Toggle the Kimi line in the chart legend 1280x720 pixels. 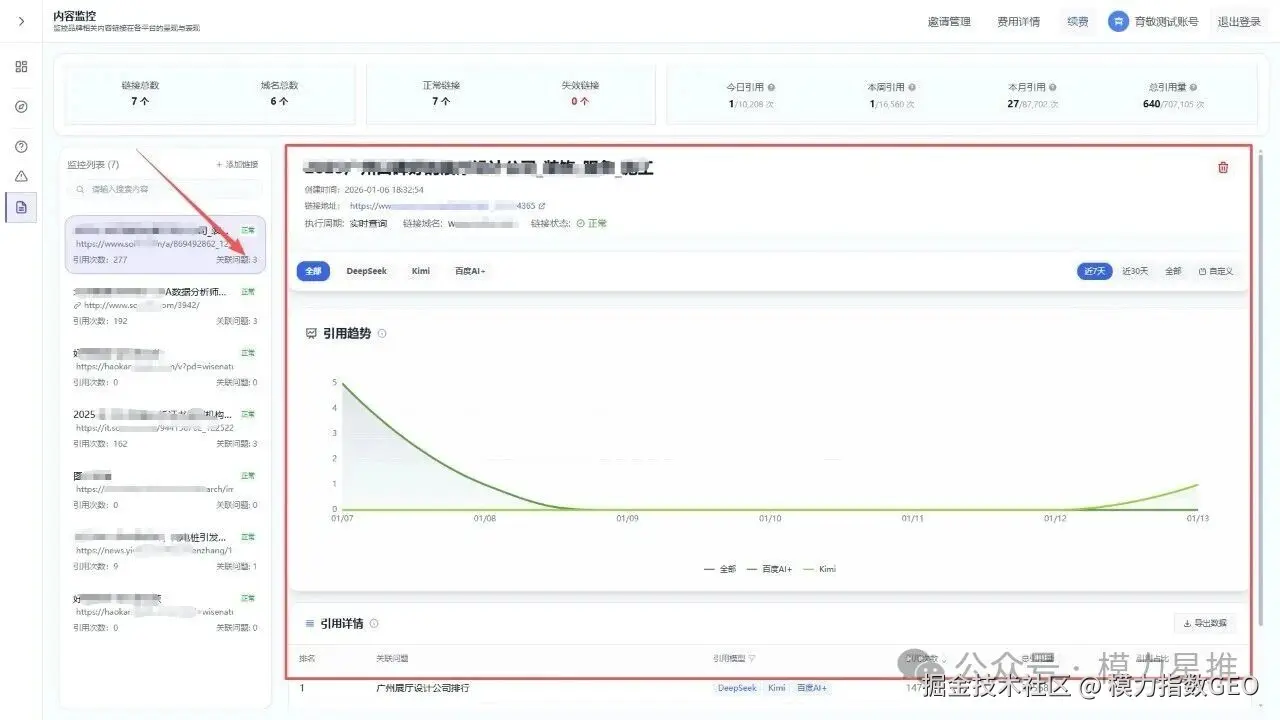(x=828, y=568)
